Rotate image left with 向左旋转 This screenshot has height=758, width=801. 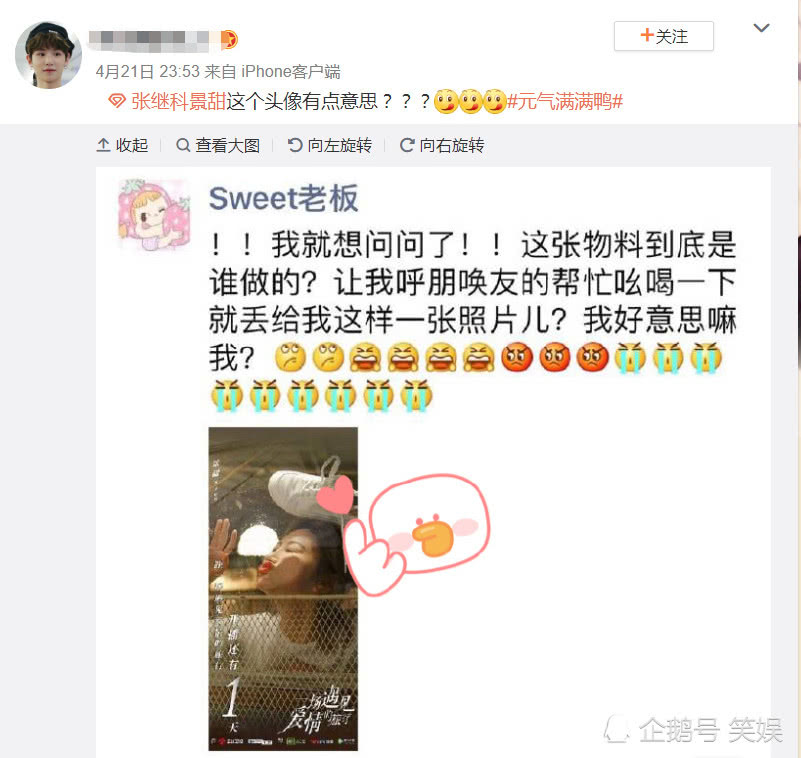[329, 146]
